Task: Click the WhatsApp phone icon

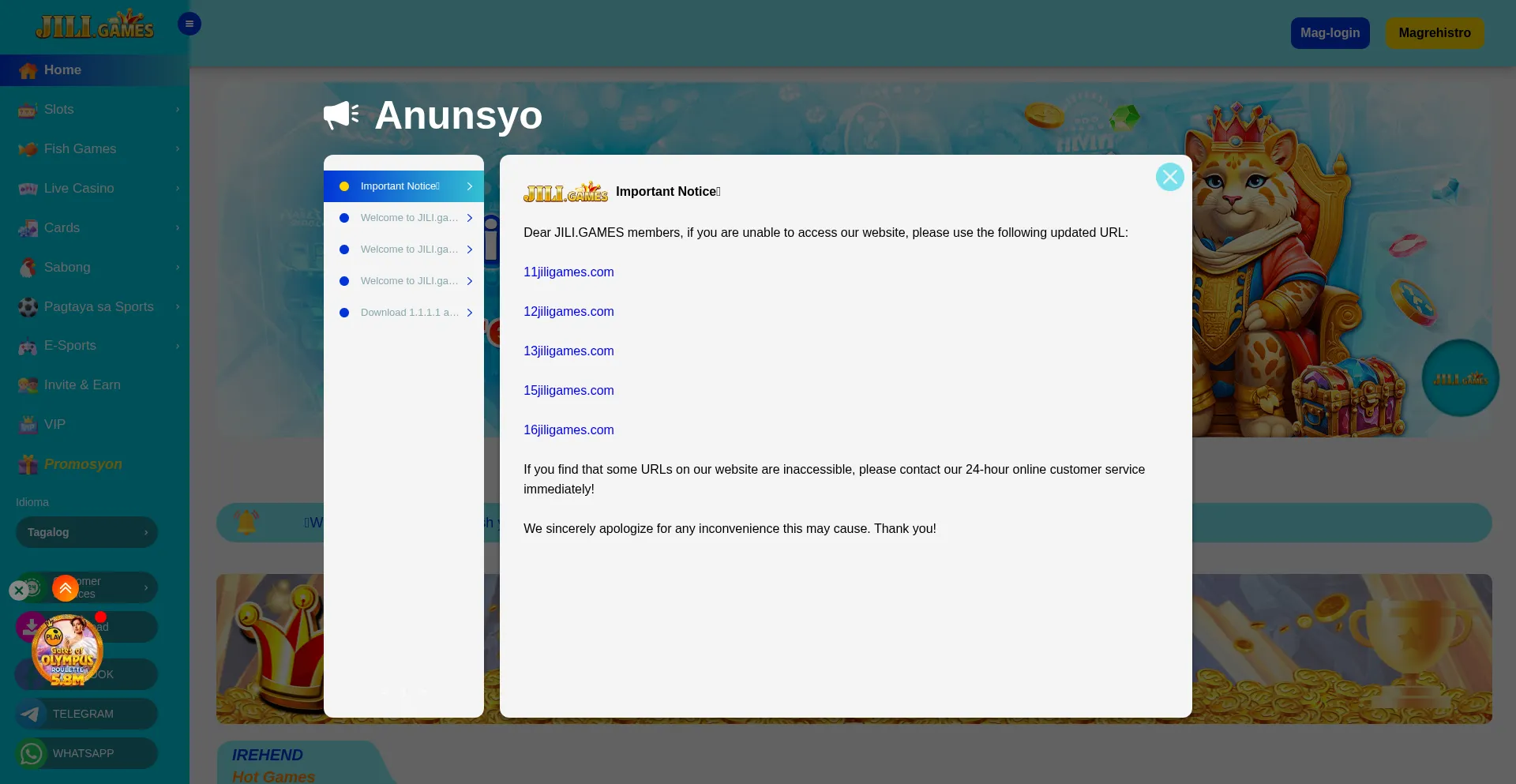Action: pos(32,753)
